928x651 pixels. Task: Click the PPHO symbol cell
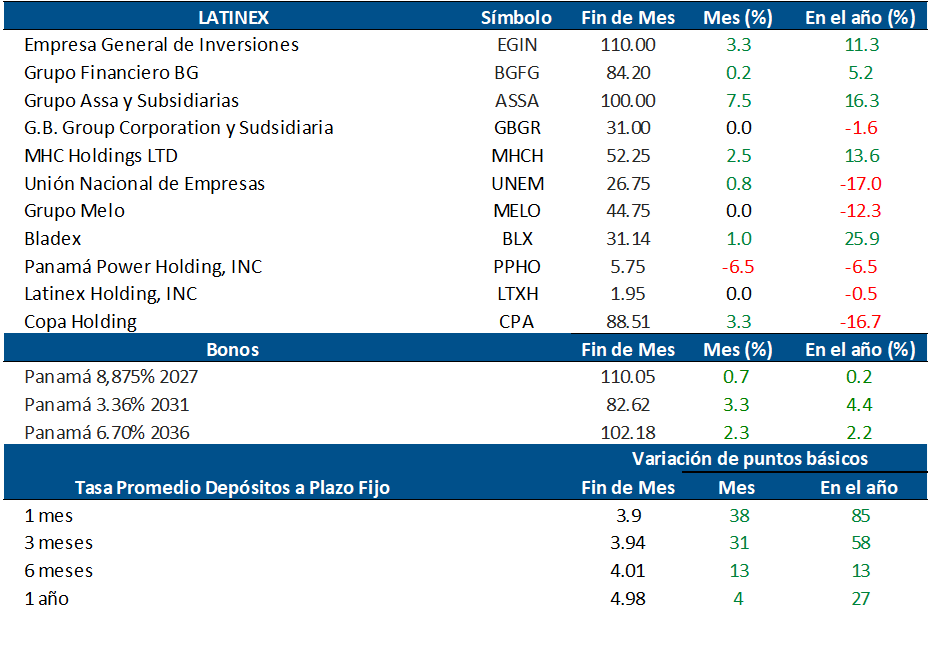[x=517, y=266]
